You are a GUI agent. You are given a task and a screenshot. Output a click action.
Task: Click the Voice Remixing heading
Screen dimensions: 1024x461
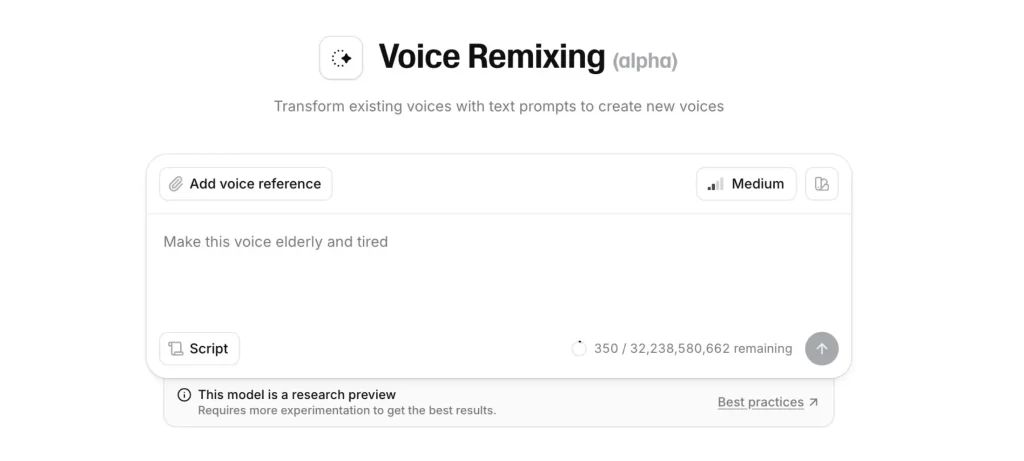coord(491,57)
